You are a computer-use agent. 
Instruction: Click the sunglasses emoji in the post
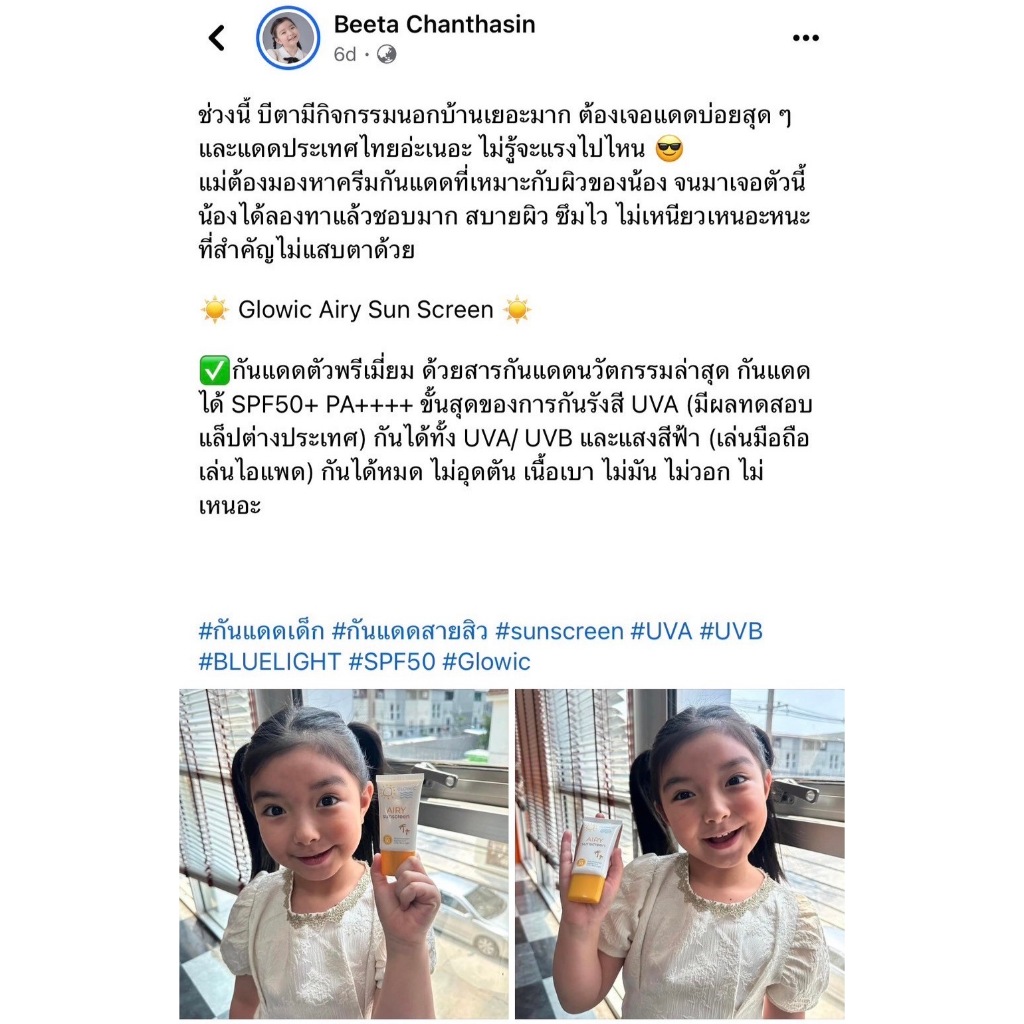(x=669, y=150)
